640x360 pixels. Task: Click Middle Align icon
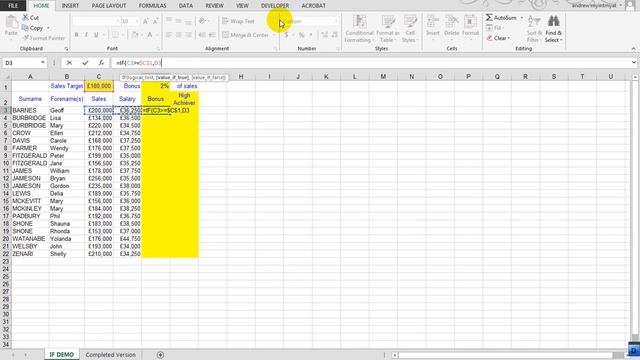[x=178, y=21]
